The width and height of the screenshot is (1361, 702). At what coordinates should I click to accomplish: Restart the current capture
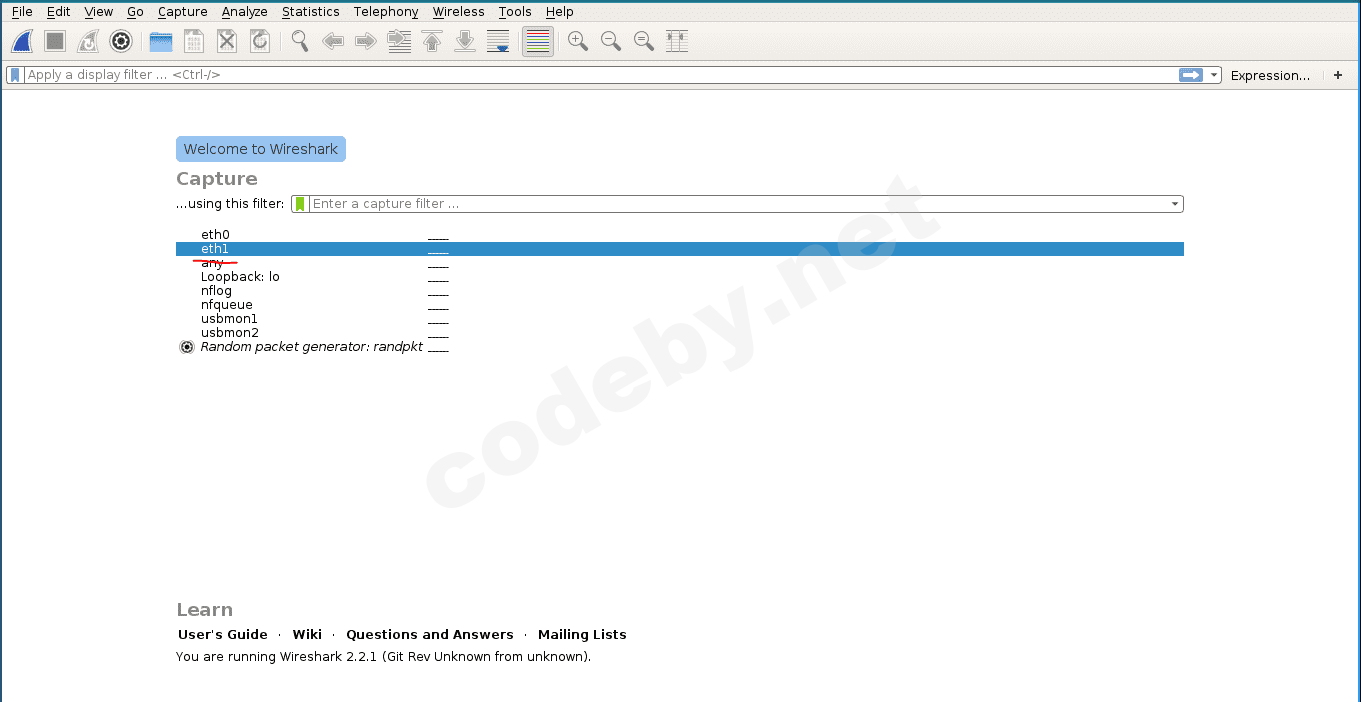click(88, 41)
